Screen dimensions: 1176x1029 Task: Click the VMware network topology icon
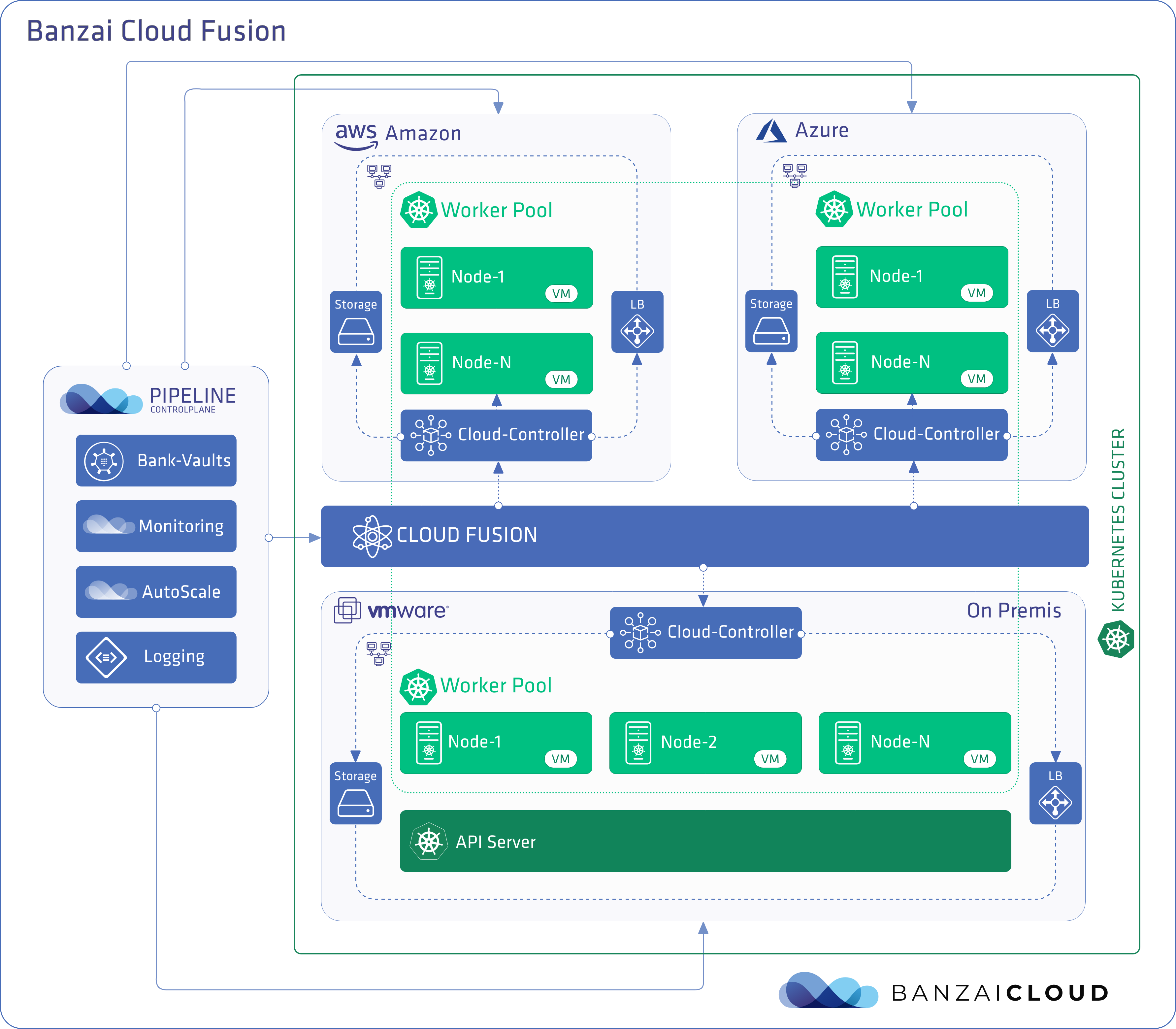click(378, 653)
